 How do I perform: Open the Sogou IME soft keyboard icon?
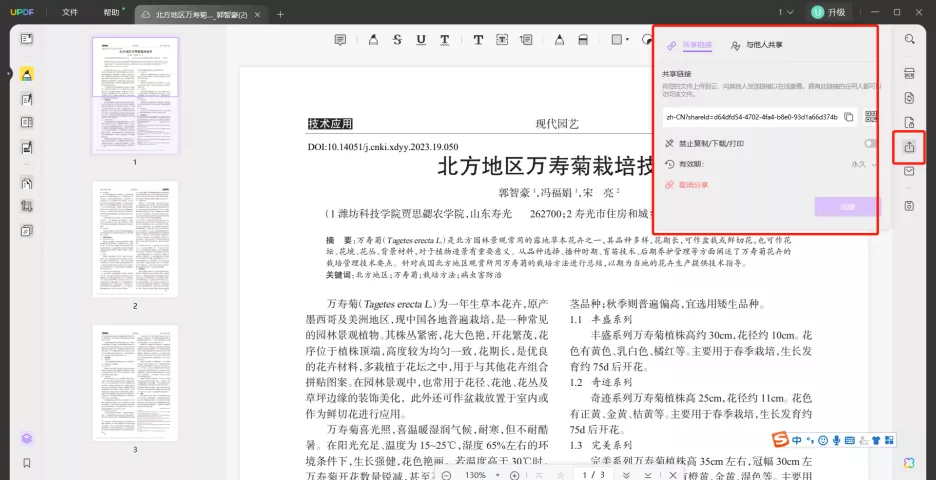[x=849, y=441]
